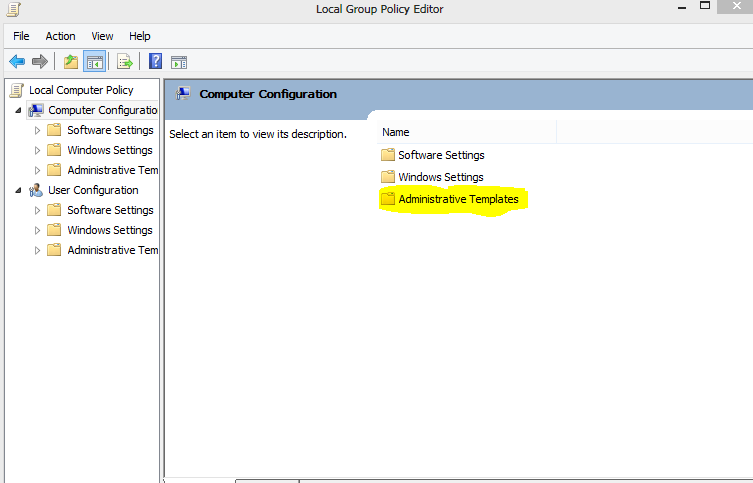Viewport: 753px width, 483px height.
Task: Click Software Settings folder icon in Name list
Action: (388, 155)
